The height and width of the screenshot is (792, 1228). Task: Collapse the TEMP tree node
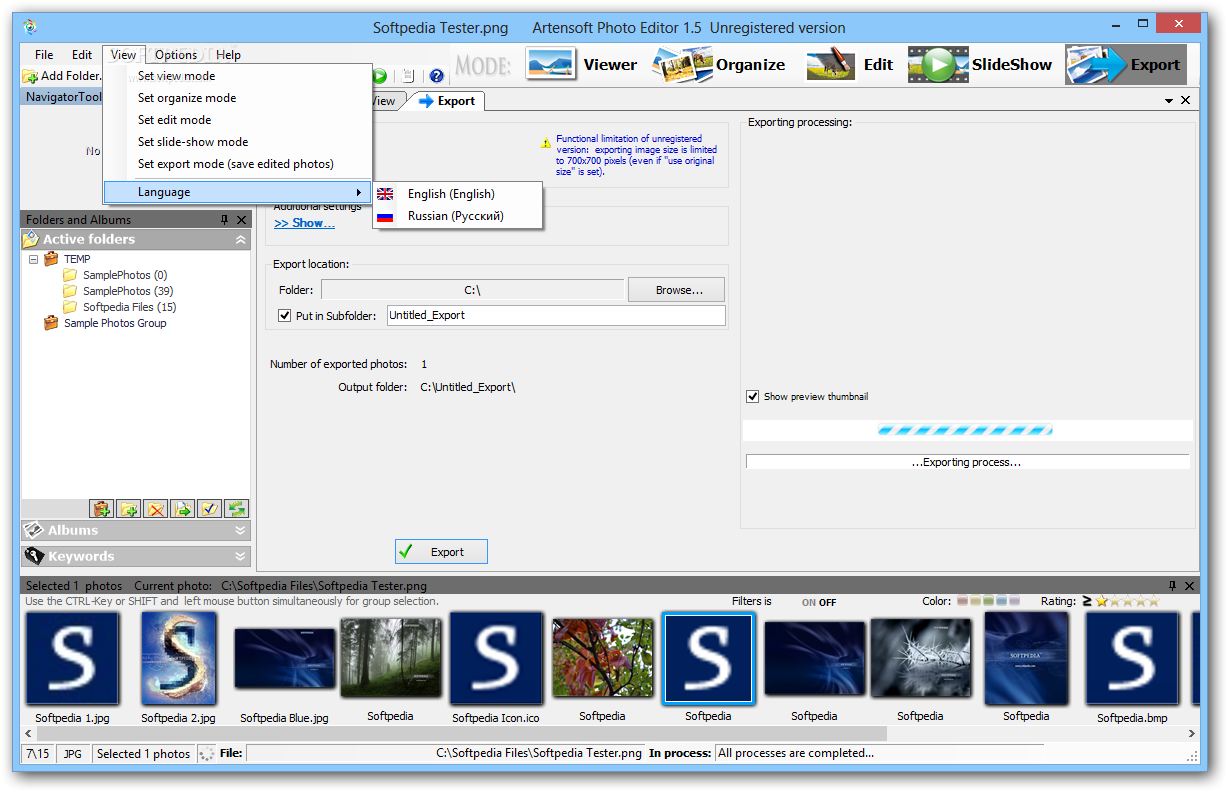coord(33,259)
